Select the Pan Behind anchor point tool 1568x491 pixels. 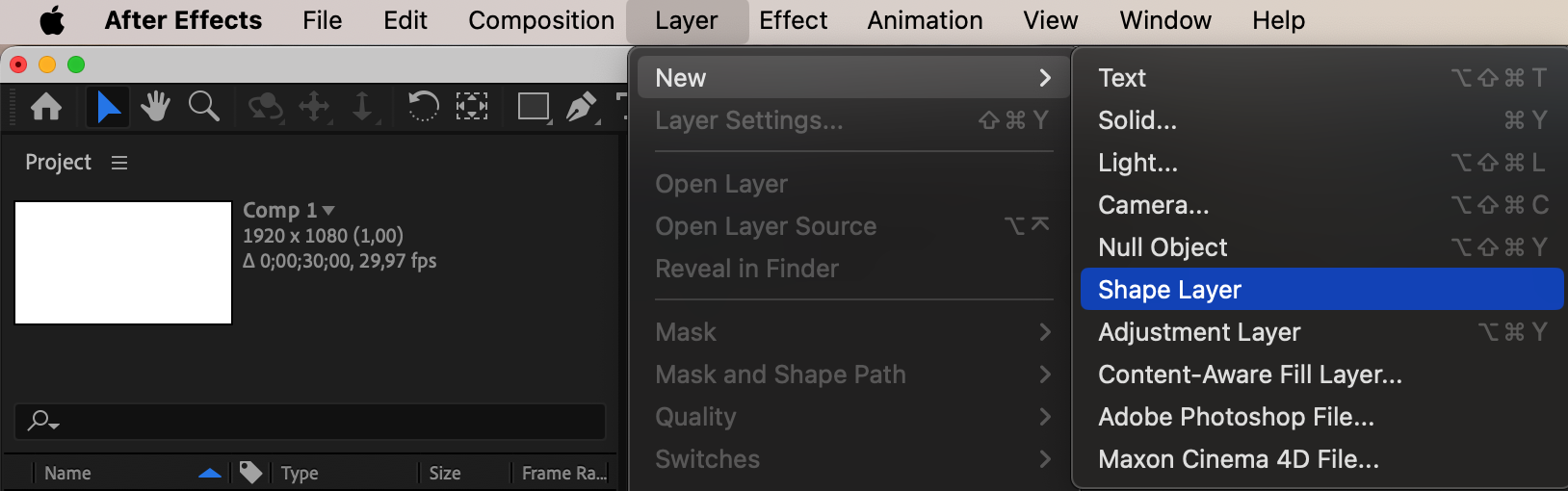click(472, 106)
